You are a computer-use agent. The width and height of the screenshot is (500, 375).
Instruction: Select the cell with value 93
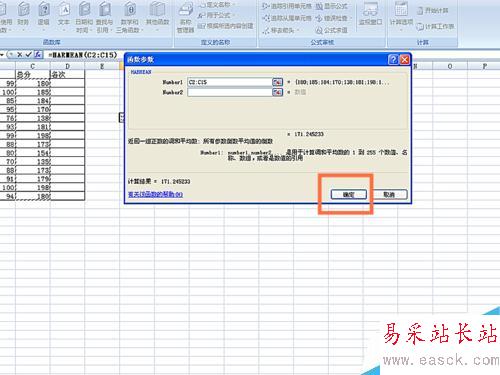click(8, 127)
